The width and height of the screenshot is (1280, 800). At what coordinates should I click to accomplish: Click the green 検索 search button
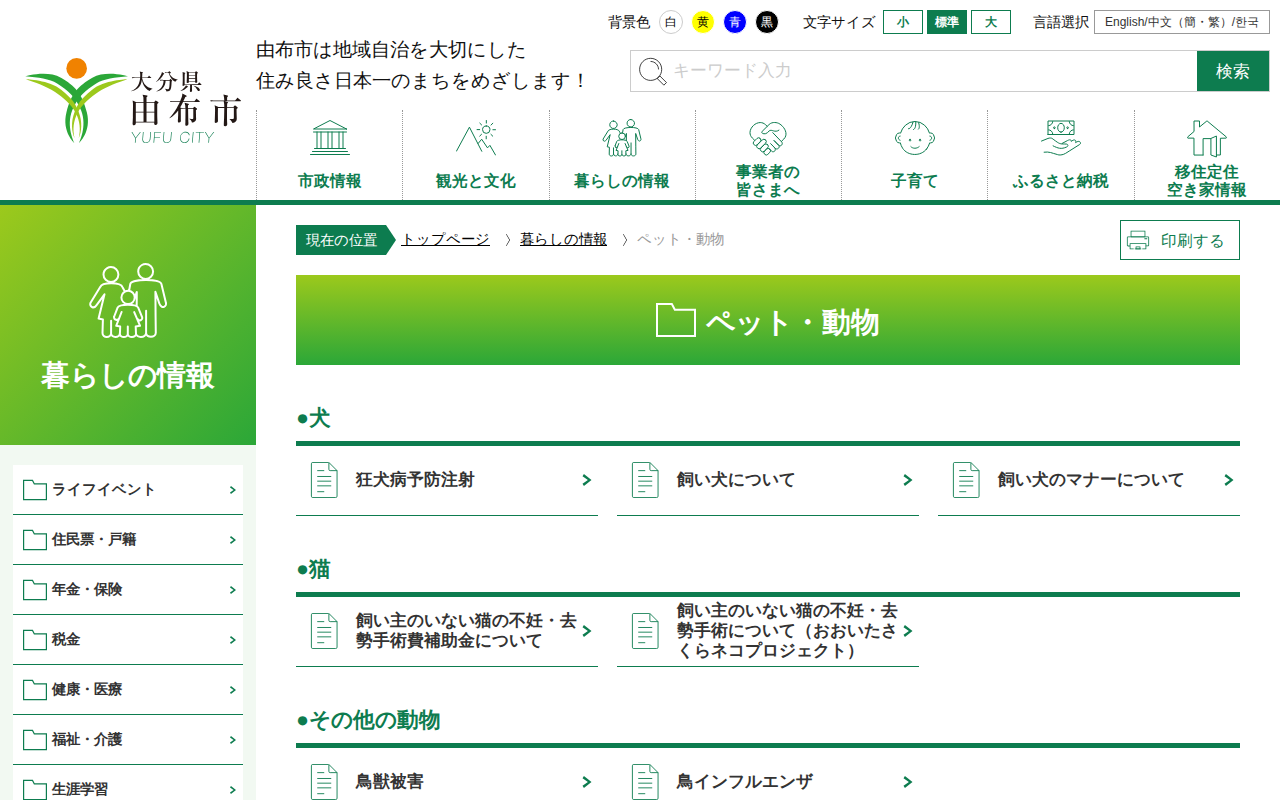[1233, 71]
